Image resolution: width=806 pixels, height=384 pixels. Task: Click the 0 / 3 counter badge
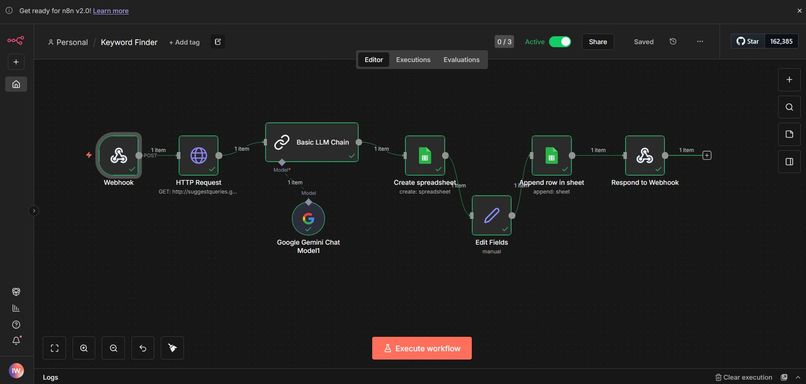(x=504, y=42)
